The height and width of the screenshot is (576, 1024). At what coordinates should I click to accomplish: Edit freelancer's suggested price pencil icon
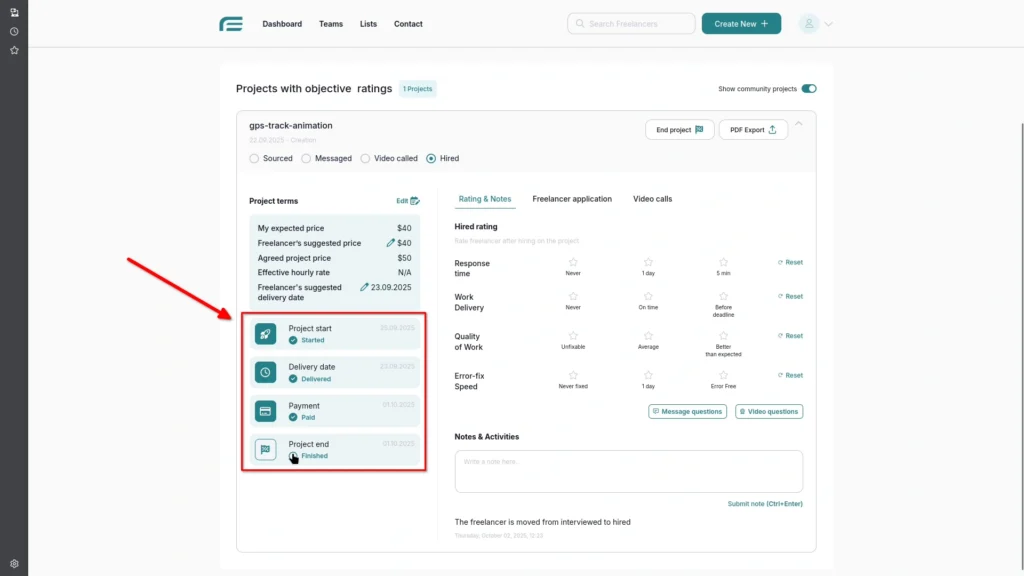(391, 243)
